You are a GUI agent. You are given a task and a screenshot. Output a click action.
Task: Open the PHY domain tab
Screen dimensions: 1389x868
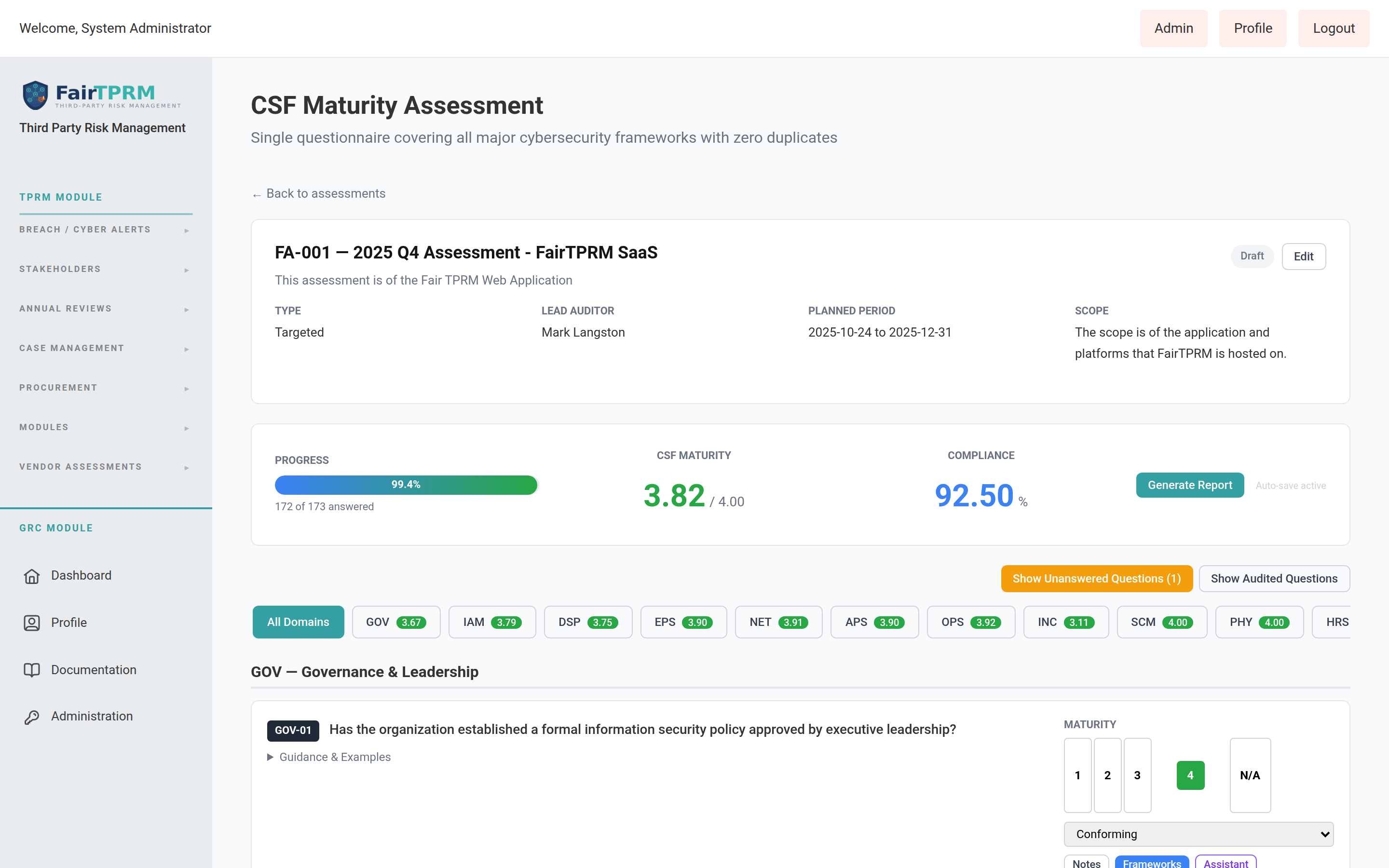click(1259, 622)
